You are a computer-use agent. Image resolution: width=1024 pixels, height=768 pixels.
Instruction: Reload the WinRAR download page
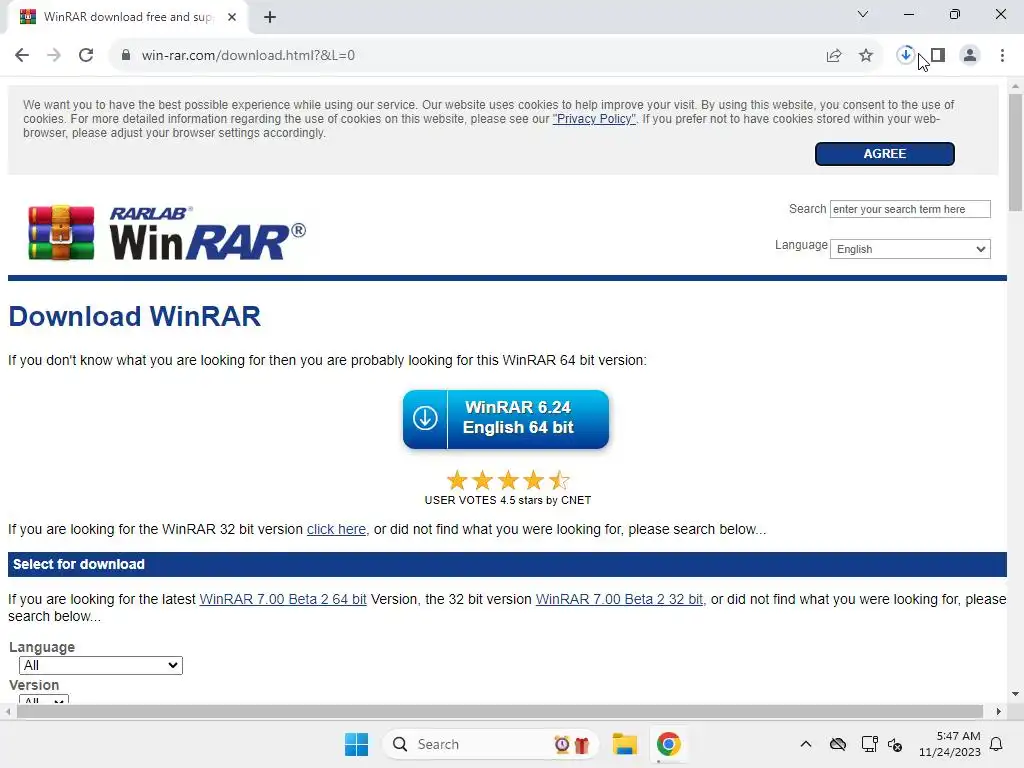pos(86,56)
